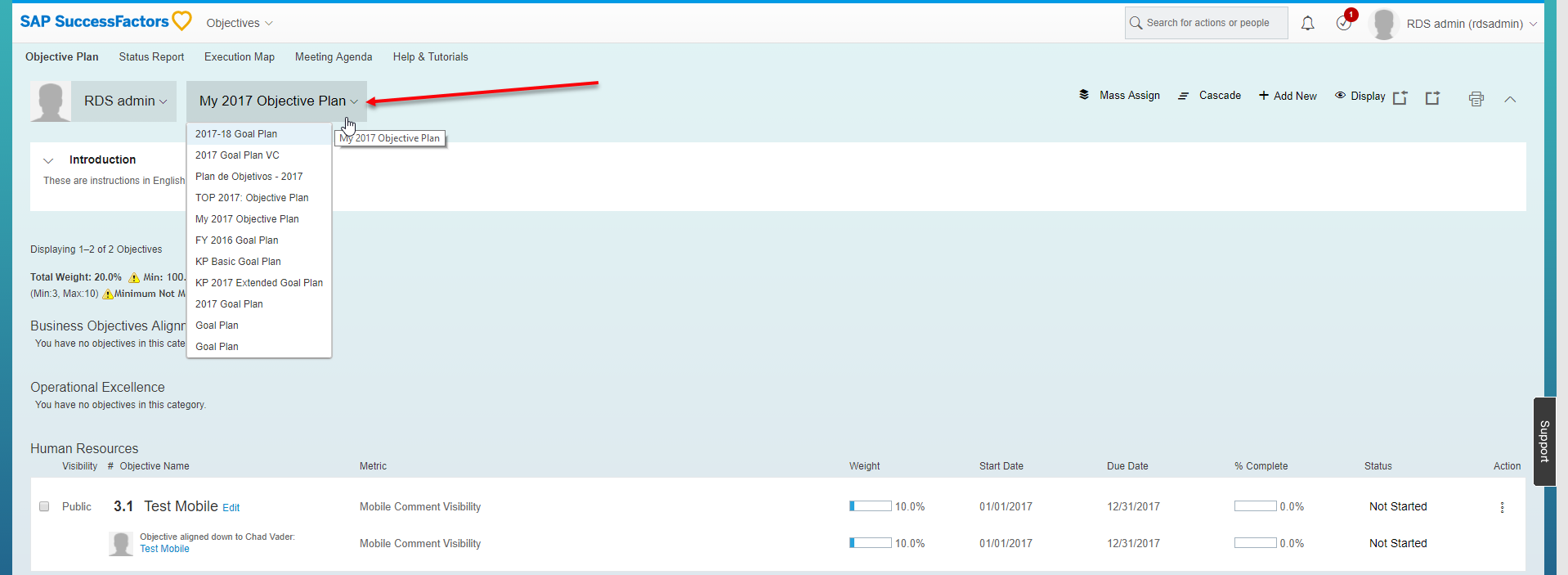1568x575 pixels.
Task: Click Chad Vader row 0.0% complete bar
Action: (x=1255, y=543)
